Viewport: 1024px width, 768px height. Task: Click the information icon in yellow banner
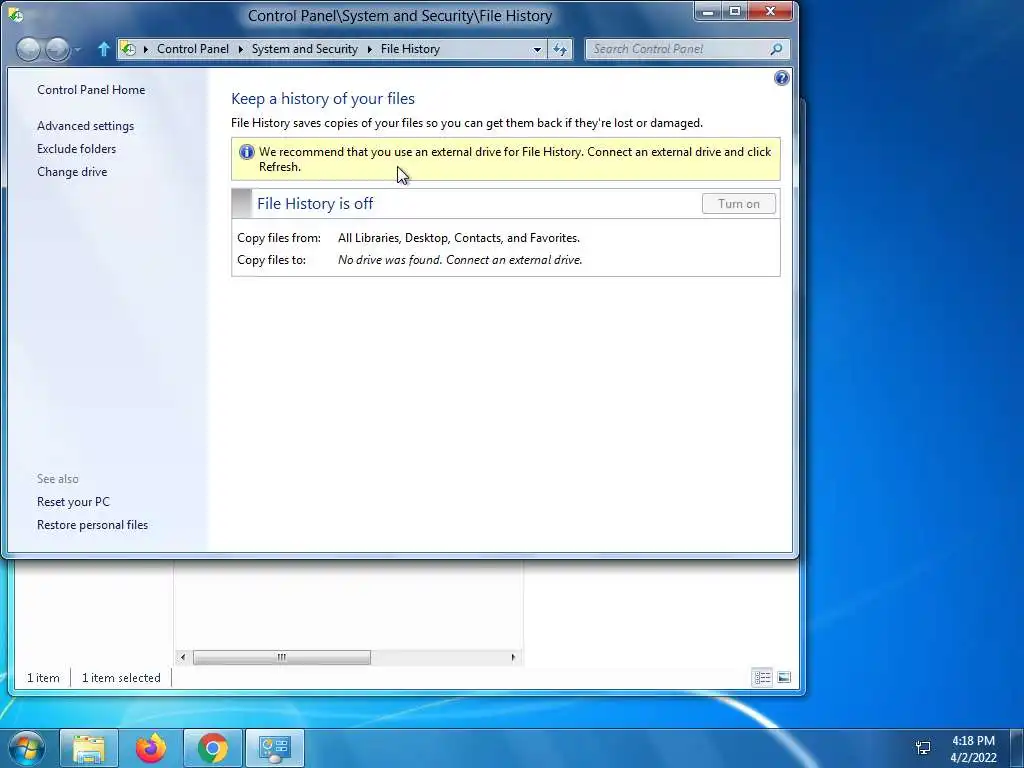click(x=246, y=152)
